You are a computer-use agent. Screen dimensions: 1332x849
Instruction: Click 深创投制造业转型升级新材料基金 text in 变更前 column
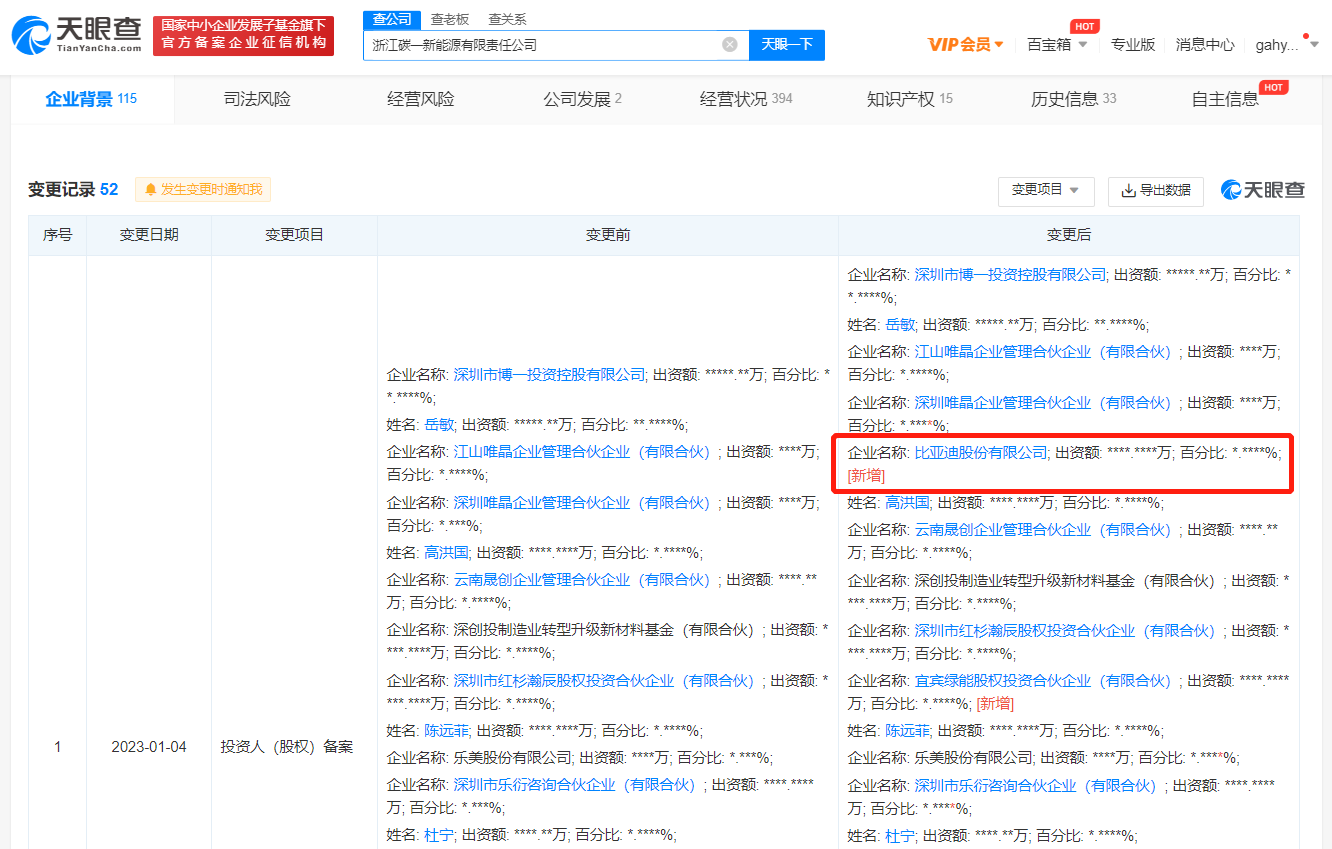coord(607,630)
